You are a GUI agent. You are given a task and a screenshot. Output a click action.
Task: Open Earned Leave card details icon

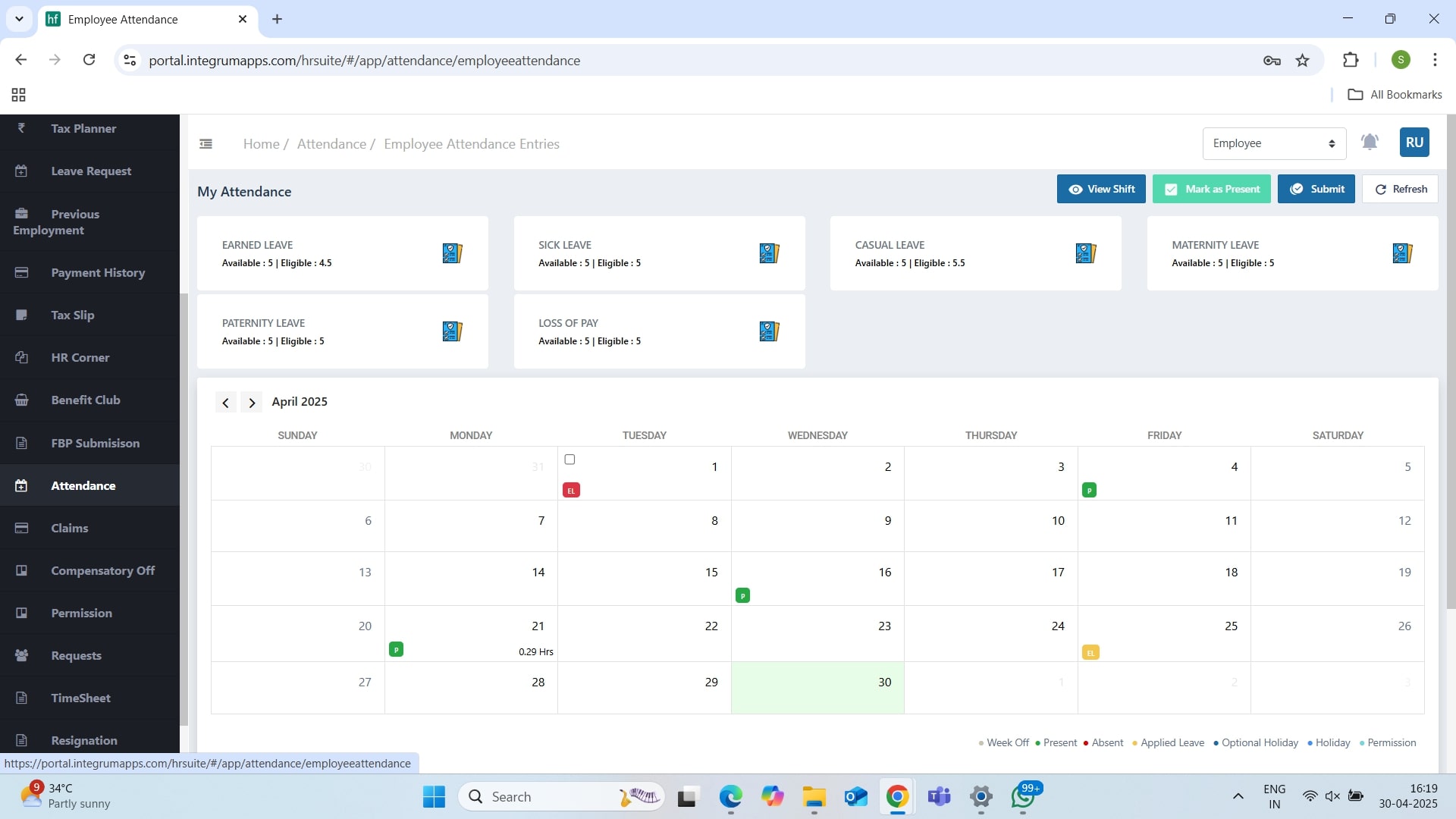pos(452,253)
